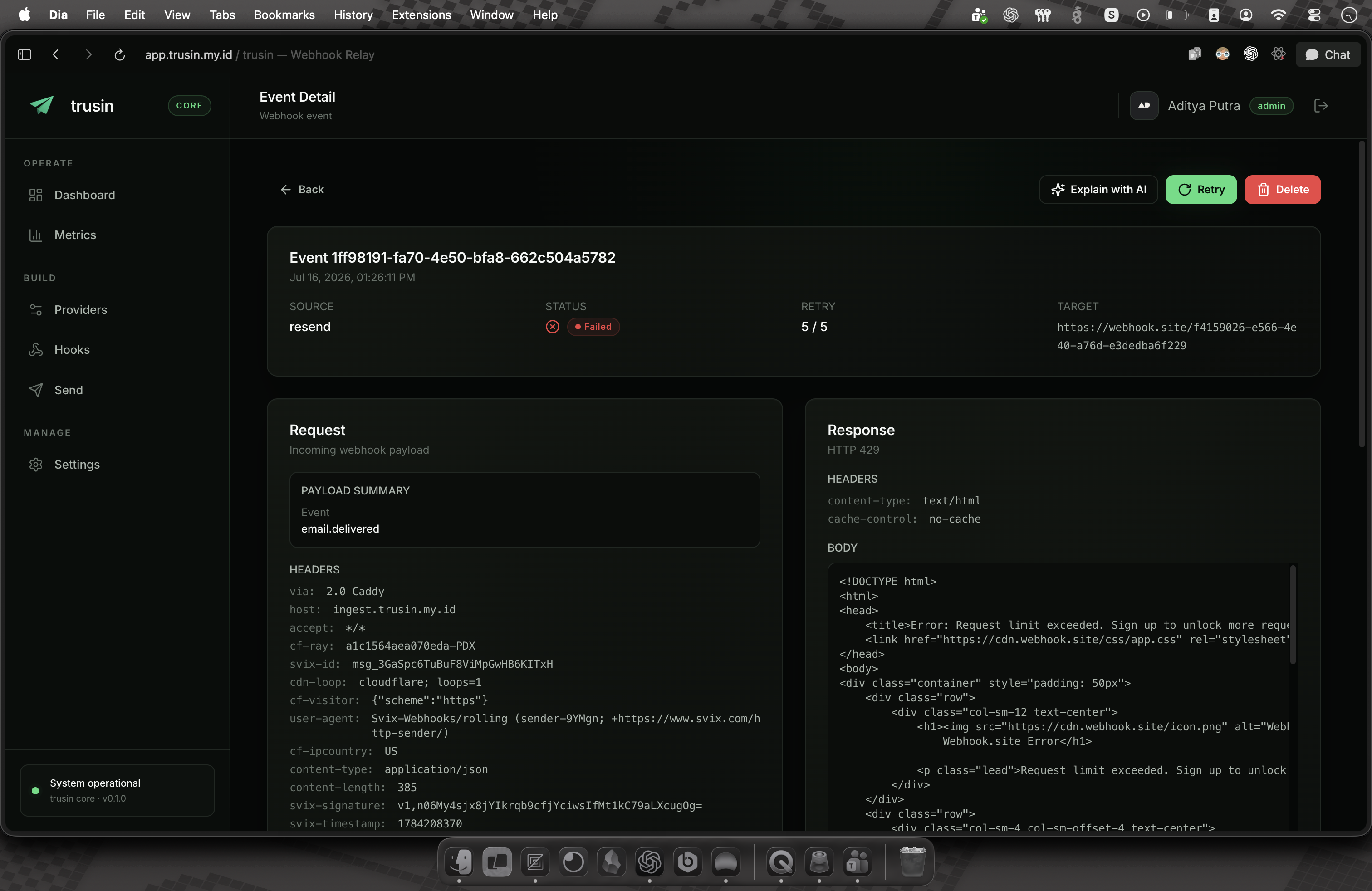Retry the failed webhook event
The width and height of the screenshot is (1372, 891).
[x=1201, y=190]
